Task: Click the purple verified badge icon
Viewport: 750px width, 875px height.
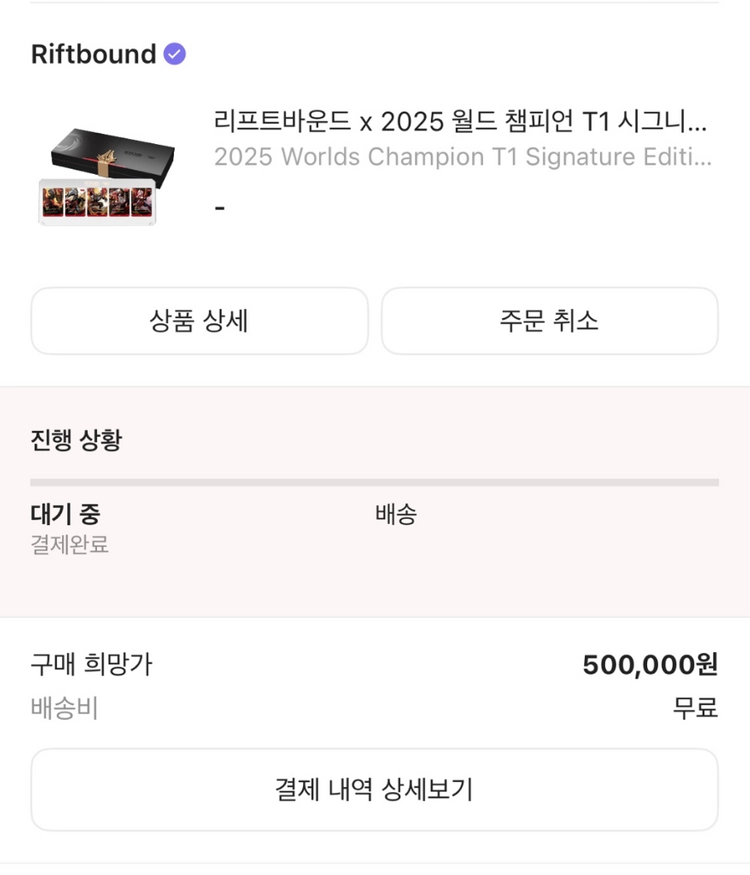Action: coord(174,54)
